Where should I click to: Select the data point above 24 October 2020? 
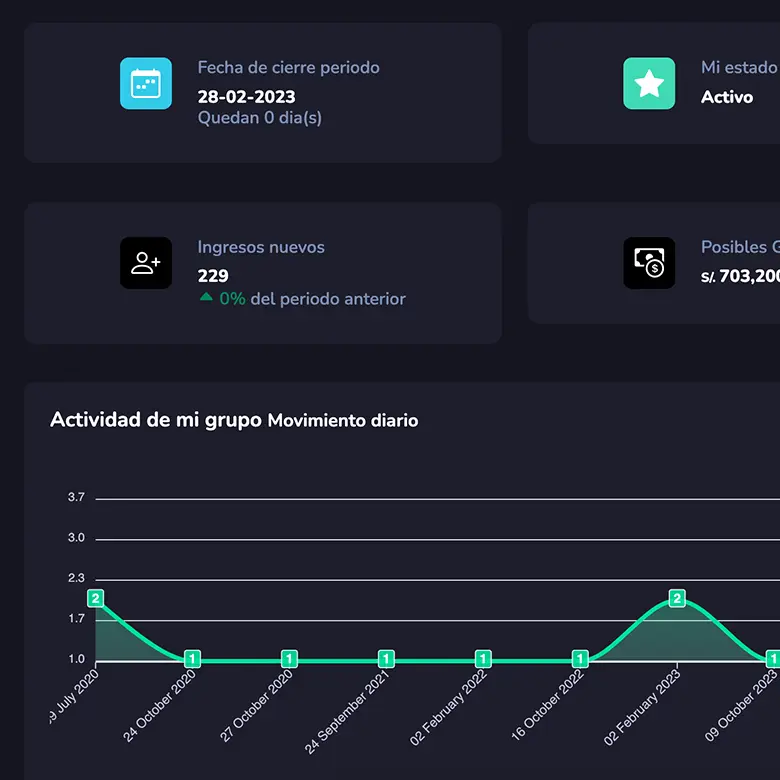click(193, 659)
